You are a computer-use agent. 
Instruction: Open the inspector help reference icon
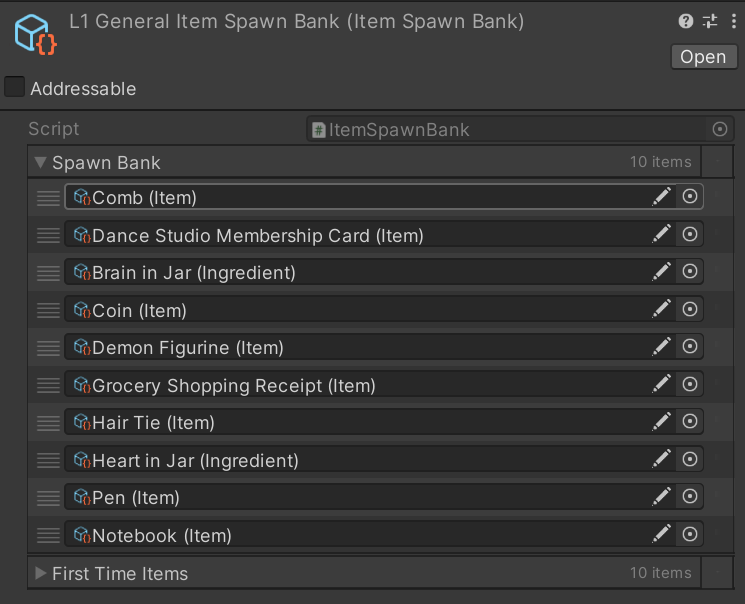(685, 21)
